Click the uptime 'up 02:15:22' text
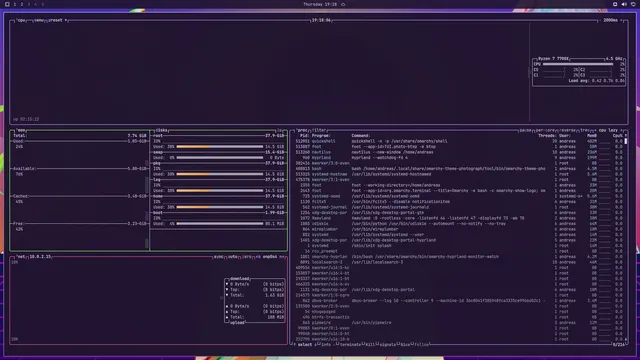 pyautogui.click(x=26, y=119)
